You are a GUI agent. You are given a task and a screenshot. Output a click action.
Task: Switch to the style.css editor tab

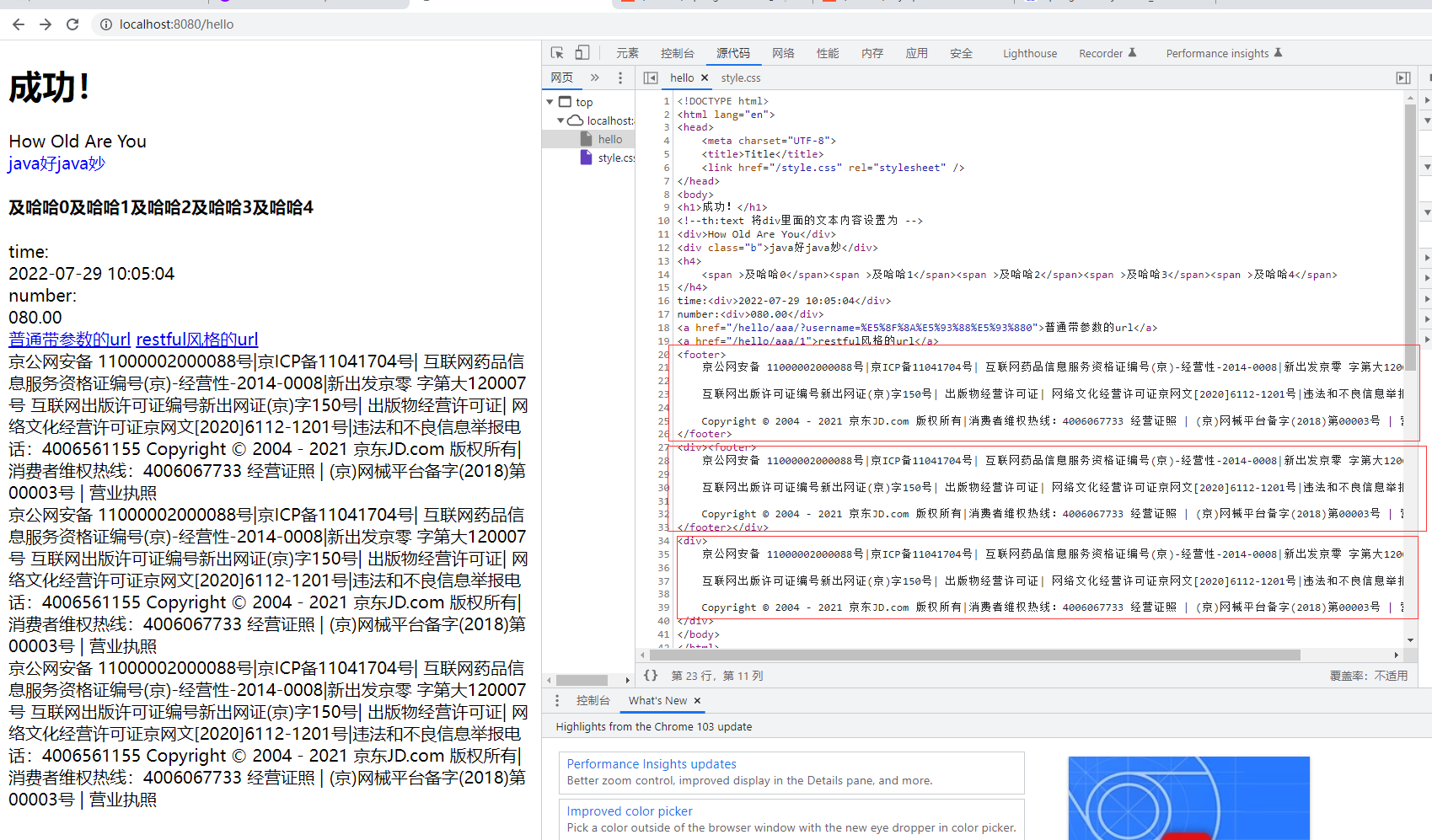click(741, 78)
